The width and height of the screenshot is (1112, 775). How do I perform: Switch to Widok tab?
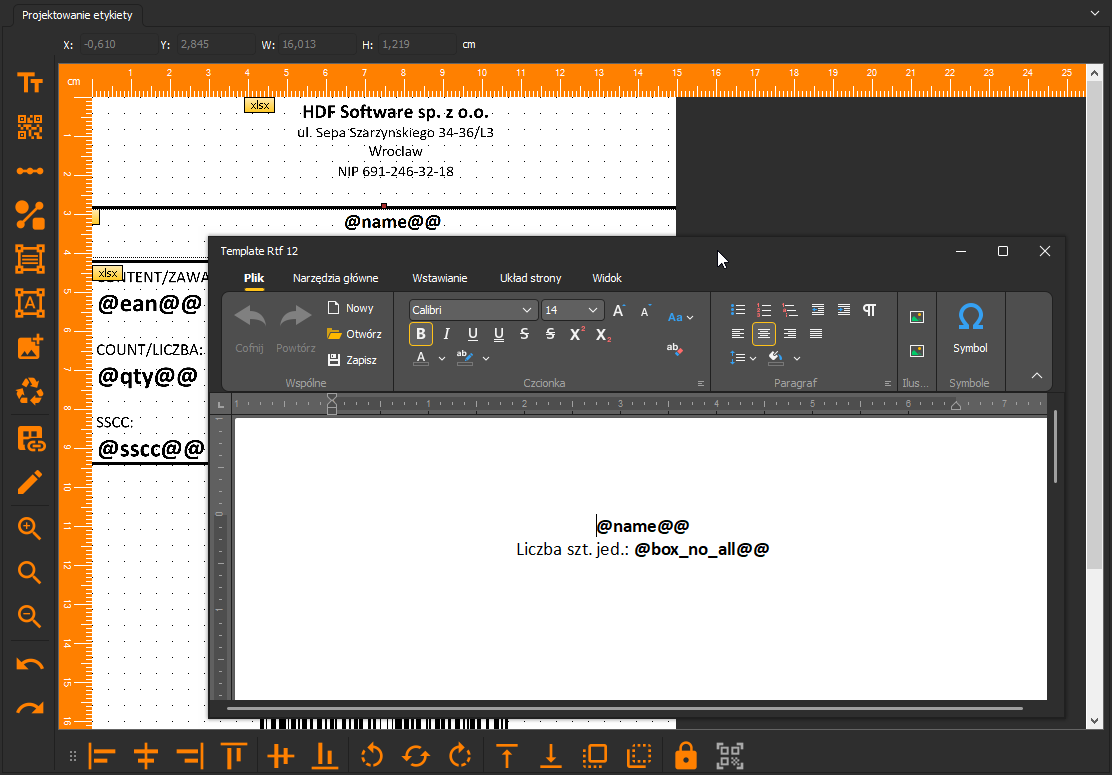pos(607,278)
